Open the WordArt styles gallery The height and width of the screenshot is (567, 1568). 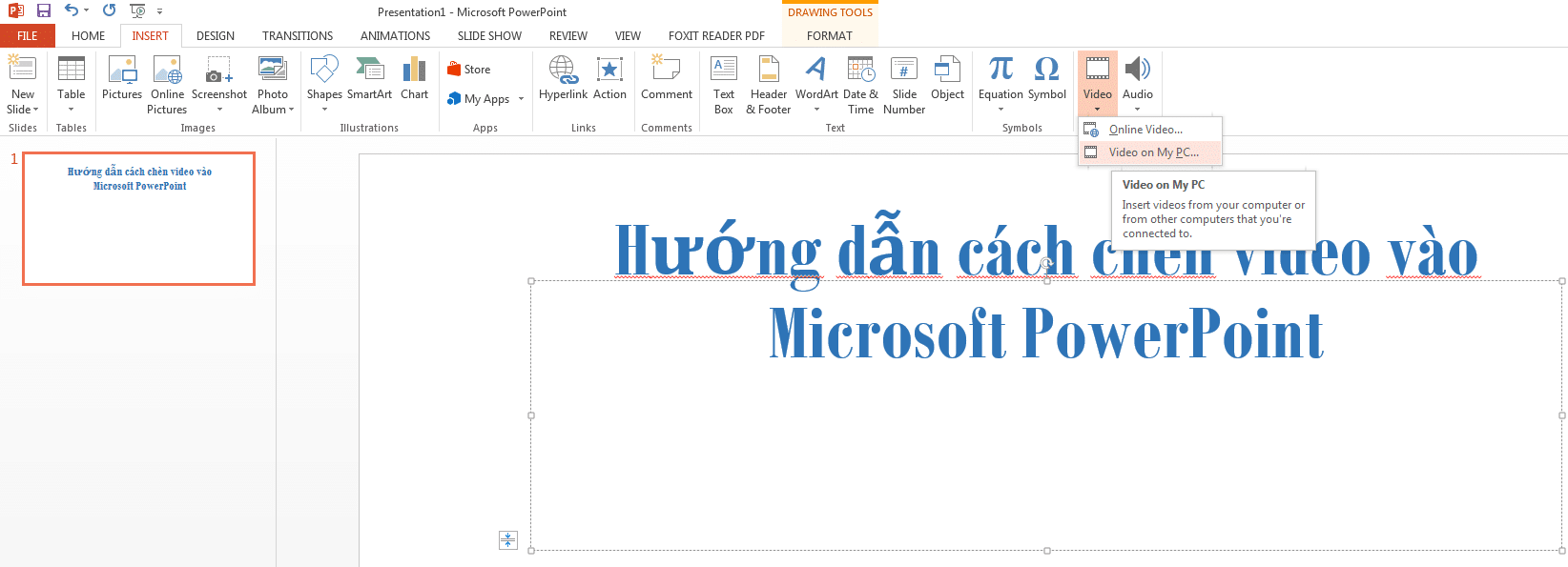(816, 84)
